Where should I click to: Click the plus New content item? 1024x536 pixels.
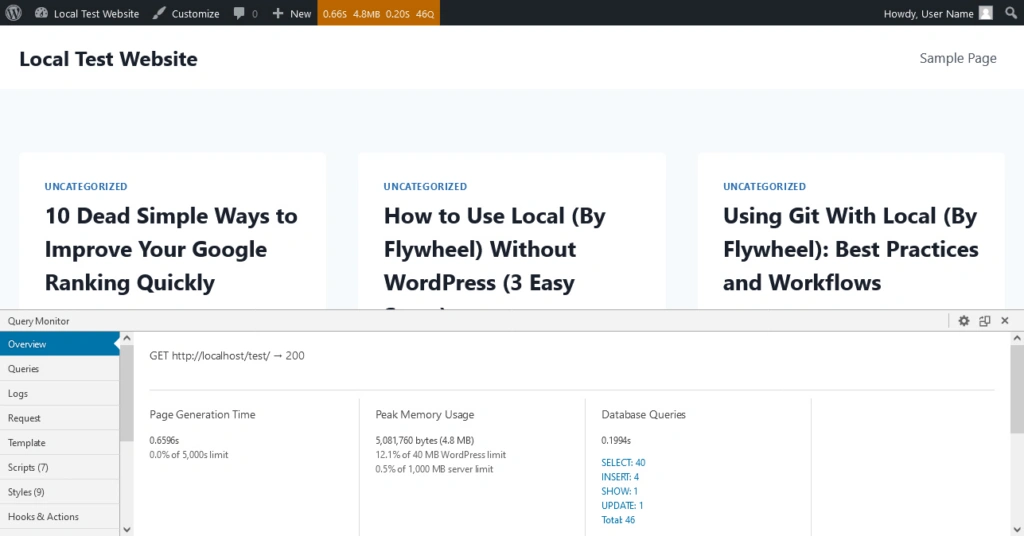point(292,14)
